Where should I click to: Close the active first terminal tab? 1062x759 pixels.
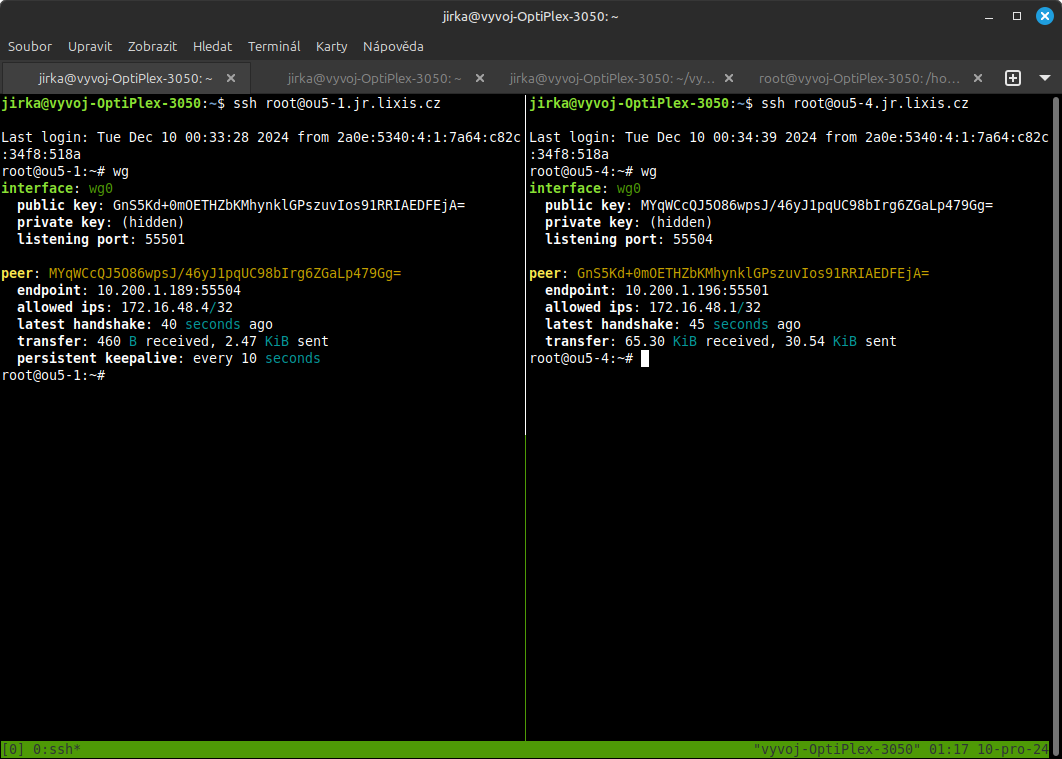point(231,78)
